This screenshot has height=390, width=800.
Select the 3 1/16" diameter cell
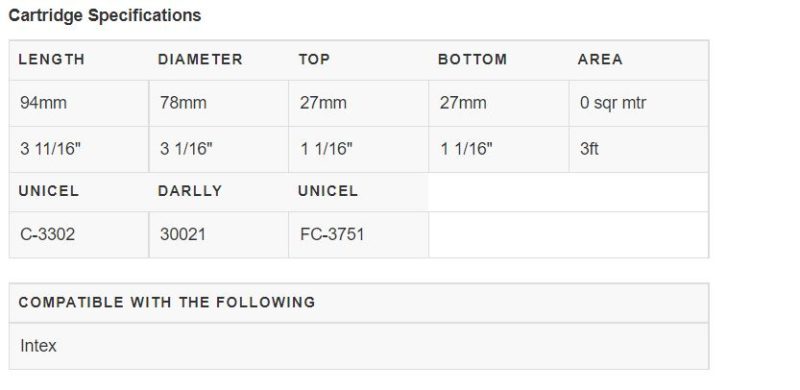coord(219,149)
